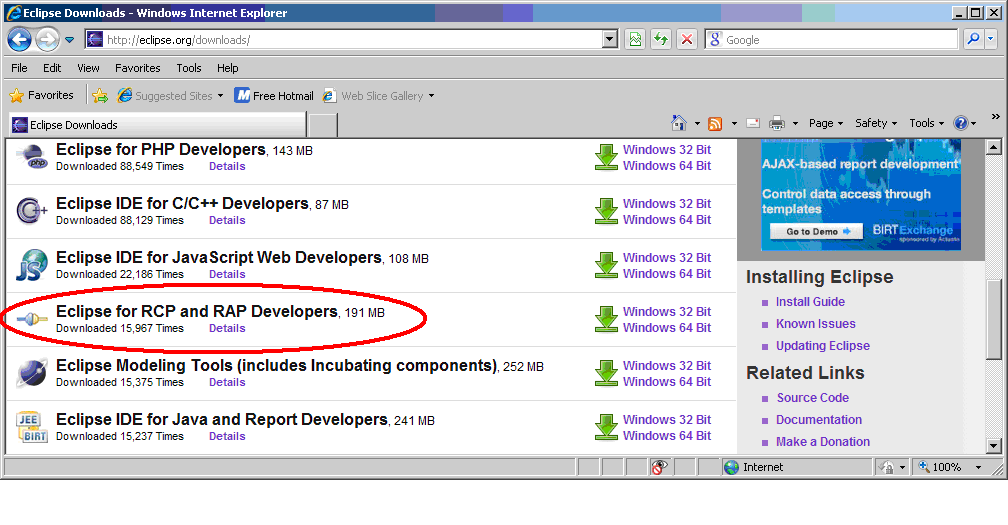Open the Safety dropdown menu
This screenshot has width=1008, height=525.
coord(876,123)
